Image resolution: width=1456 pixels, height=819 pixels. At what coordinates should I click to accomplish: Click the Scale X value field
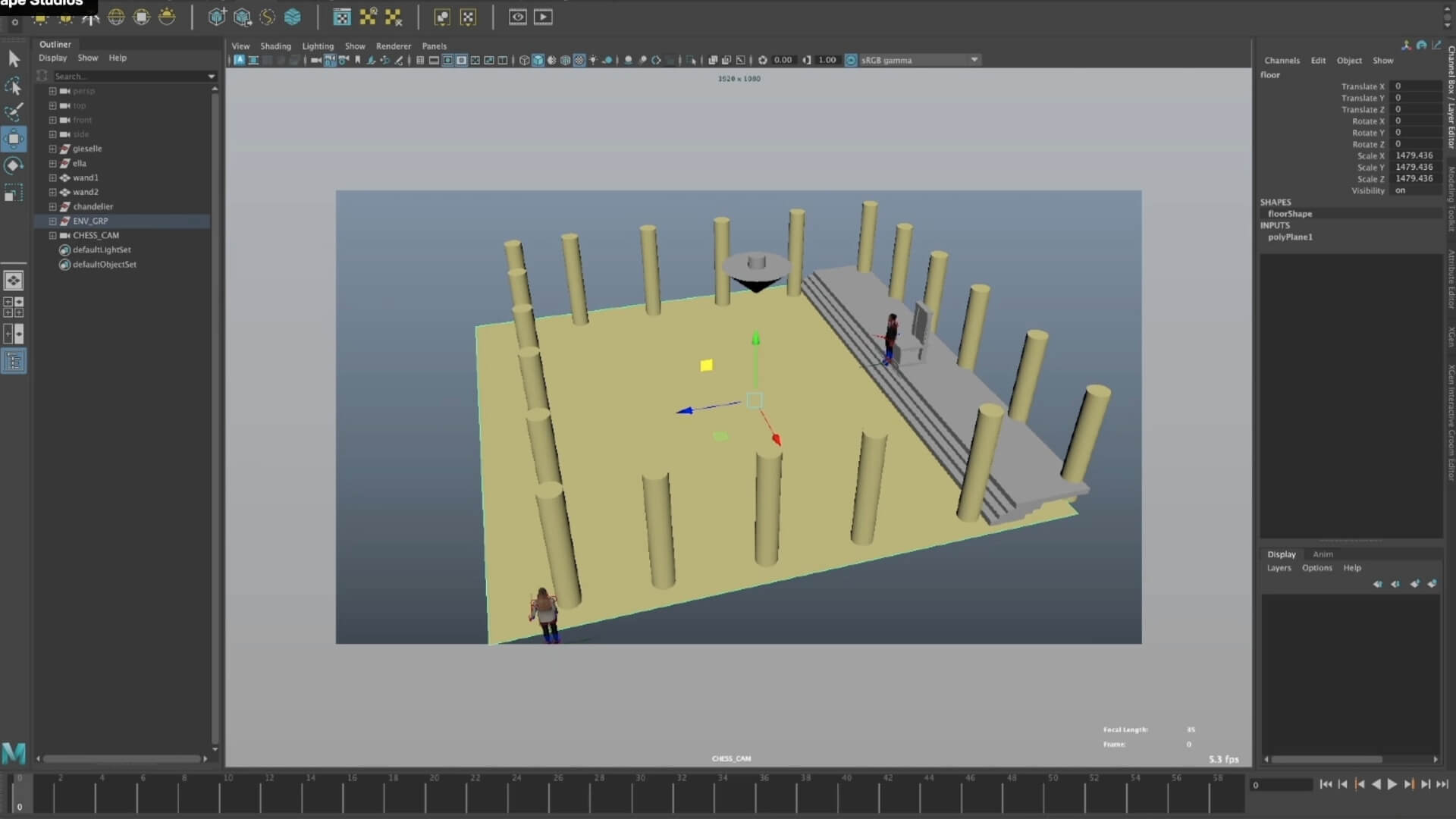(x=1414, y=155)
